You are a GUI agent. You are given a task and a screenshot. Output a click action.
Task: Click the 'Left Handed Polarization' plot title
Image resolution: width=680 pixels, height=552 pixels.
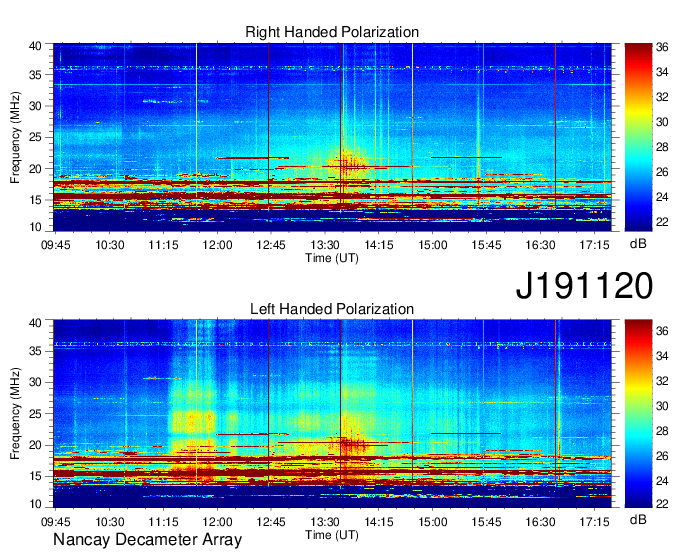332,309
